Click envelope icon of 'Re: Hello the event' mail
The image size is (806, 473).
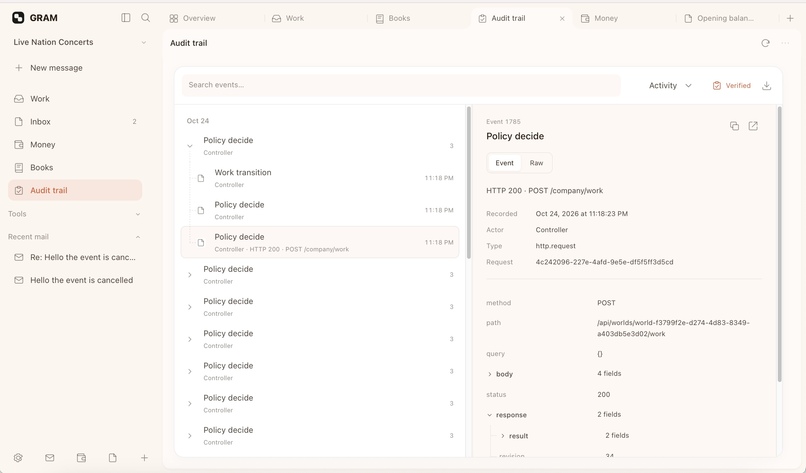(19, 257)
